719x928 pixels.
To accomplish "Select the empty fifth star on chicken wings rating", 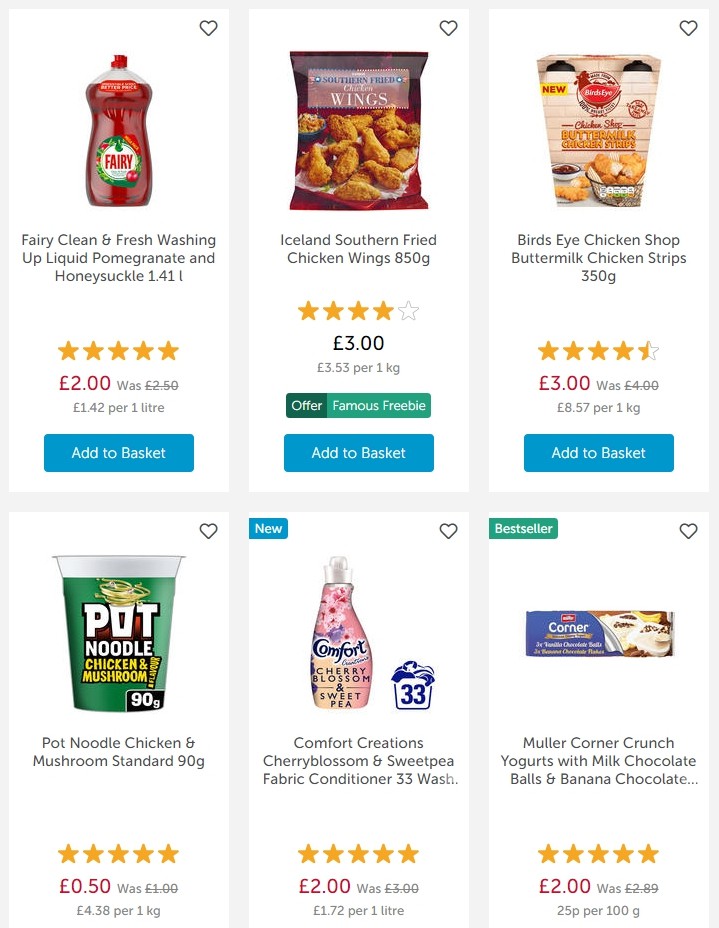I will click(408, 310).
